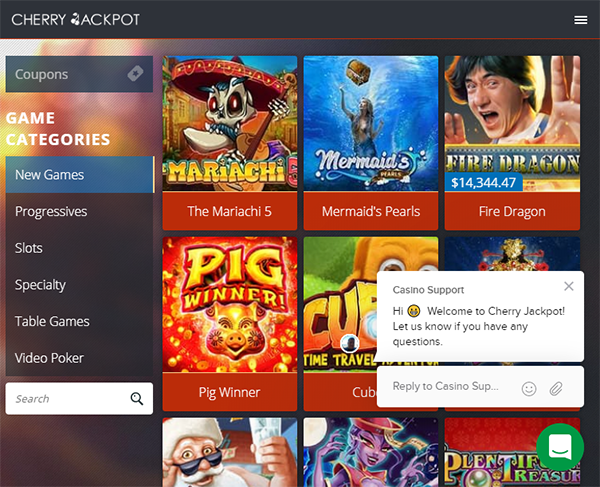Open the Mermaid's Pearls game thumbnail
The height and width of the screenshot is (487, 600).
[x=371, y=123]
